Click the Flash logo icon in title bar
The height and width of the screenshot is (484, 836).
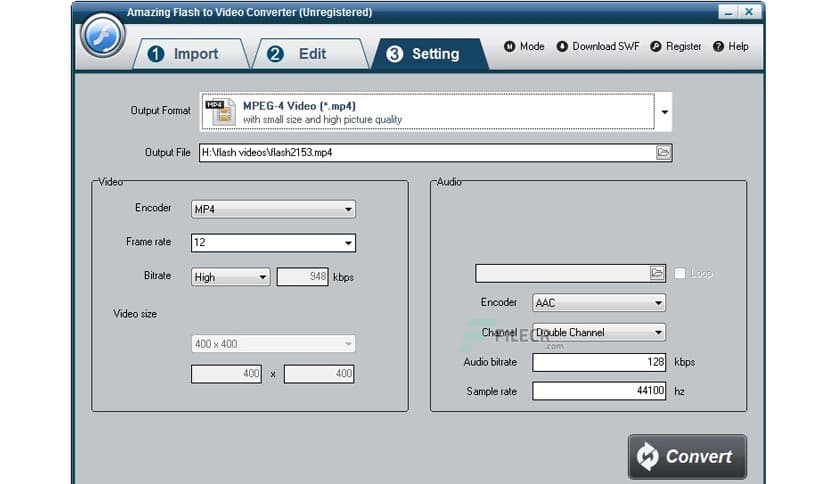point(102,36)
